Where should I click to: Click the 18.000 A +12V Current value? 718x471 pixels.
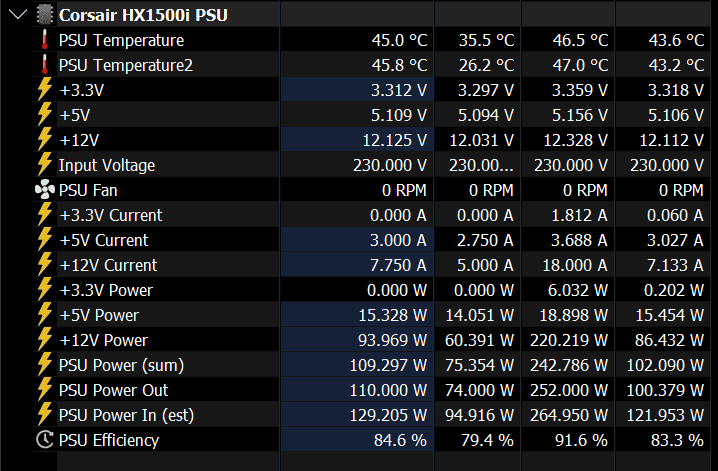click(x=575, y=265)
